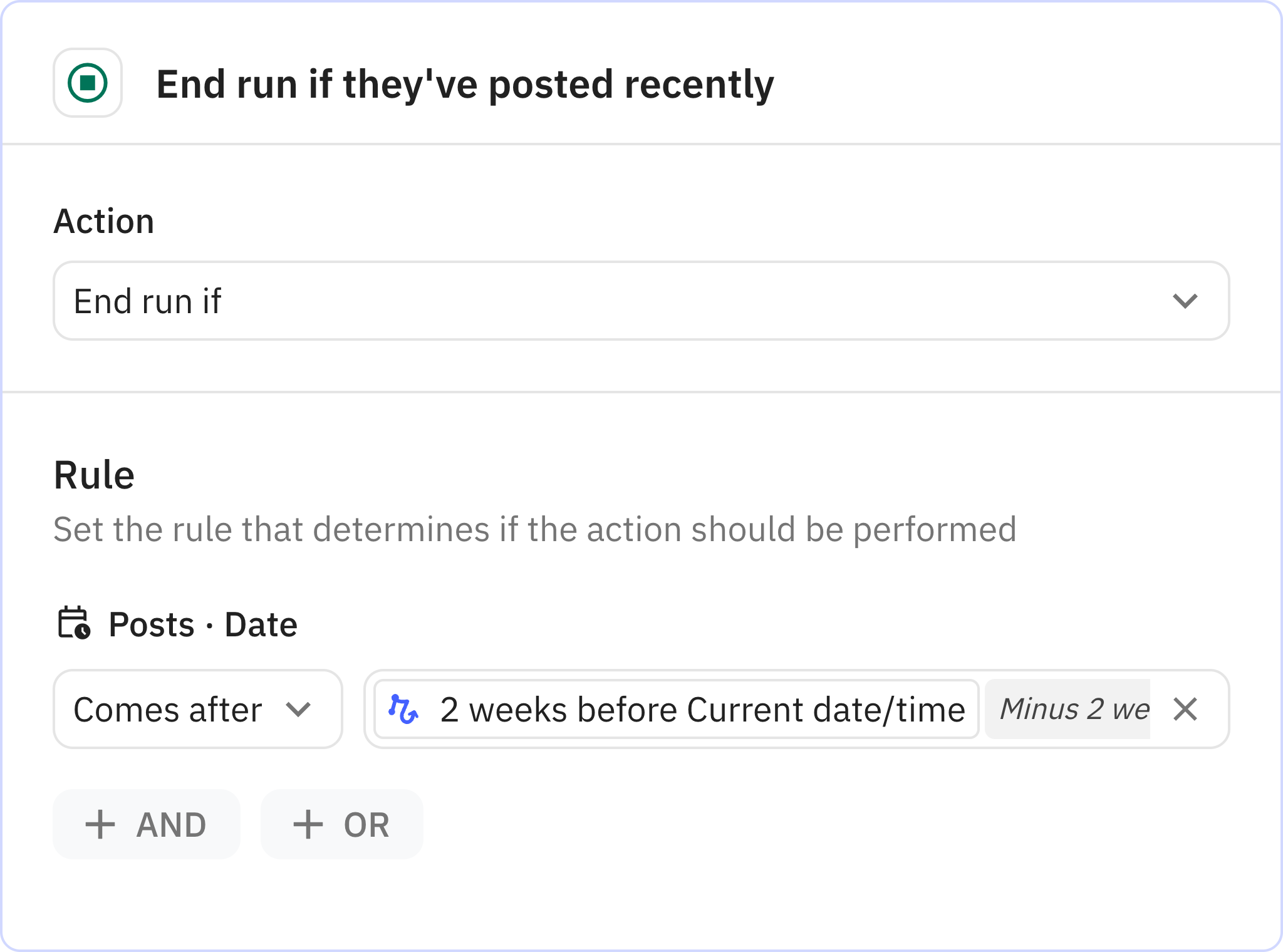The width and height of the screenshot is (1283, 952).
Task: Click the empty space in the date value field
Action: tap(1215, 710)
